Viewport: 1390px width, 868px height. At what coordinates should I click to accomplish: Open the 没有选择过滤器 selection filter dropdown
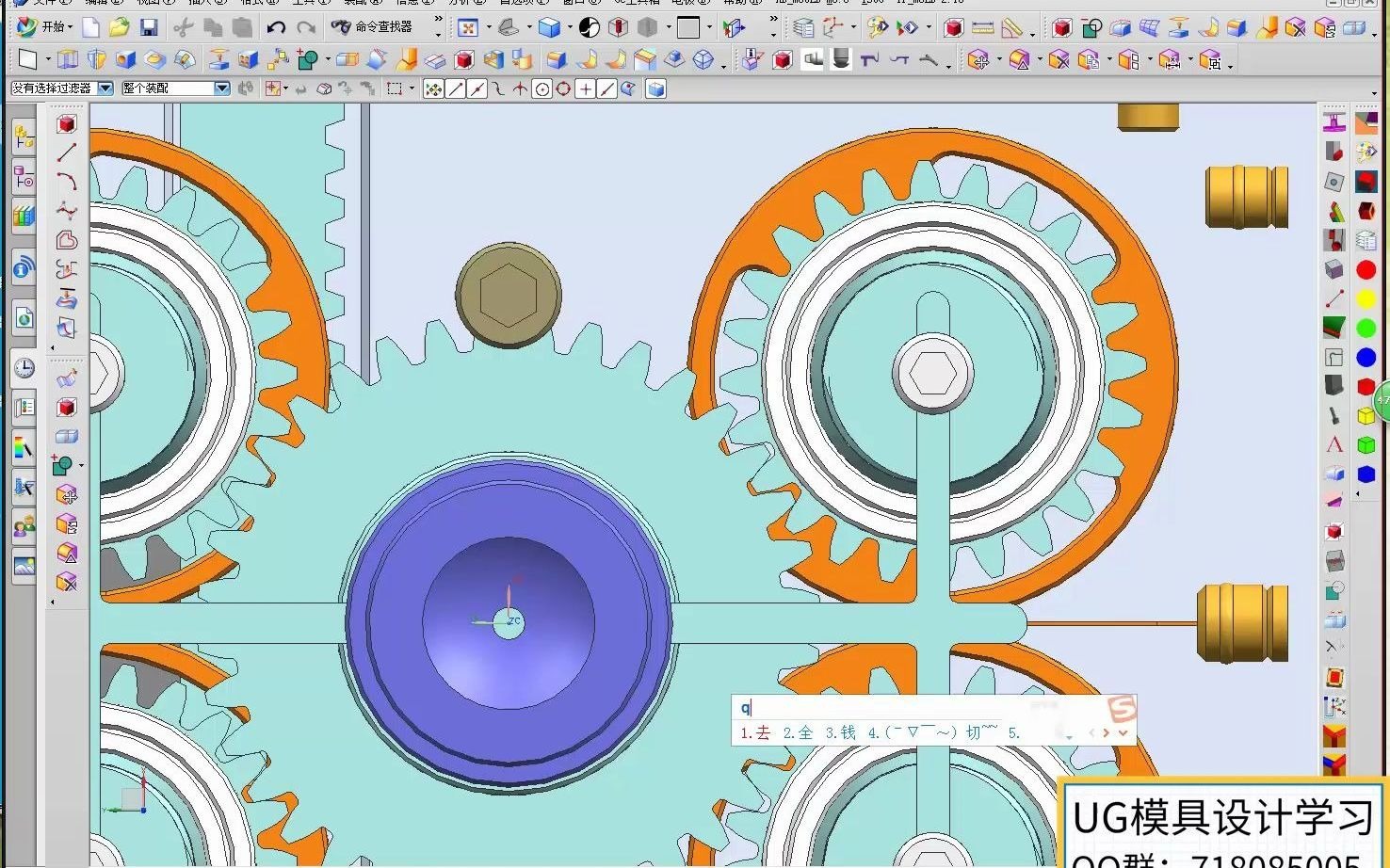(x=105, y=88)
